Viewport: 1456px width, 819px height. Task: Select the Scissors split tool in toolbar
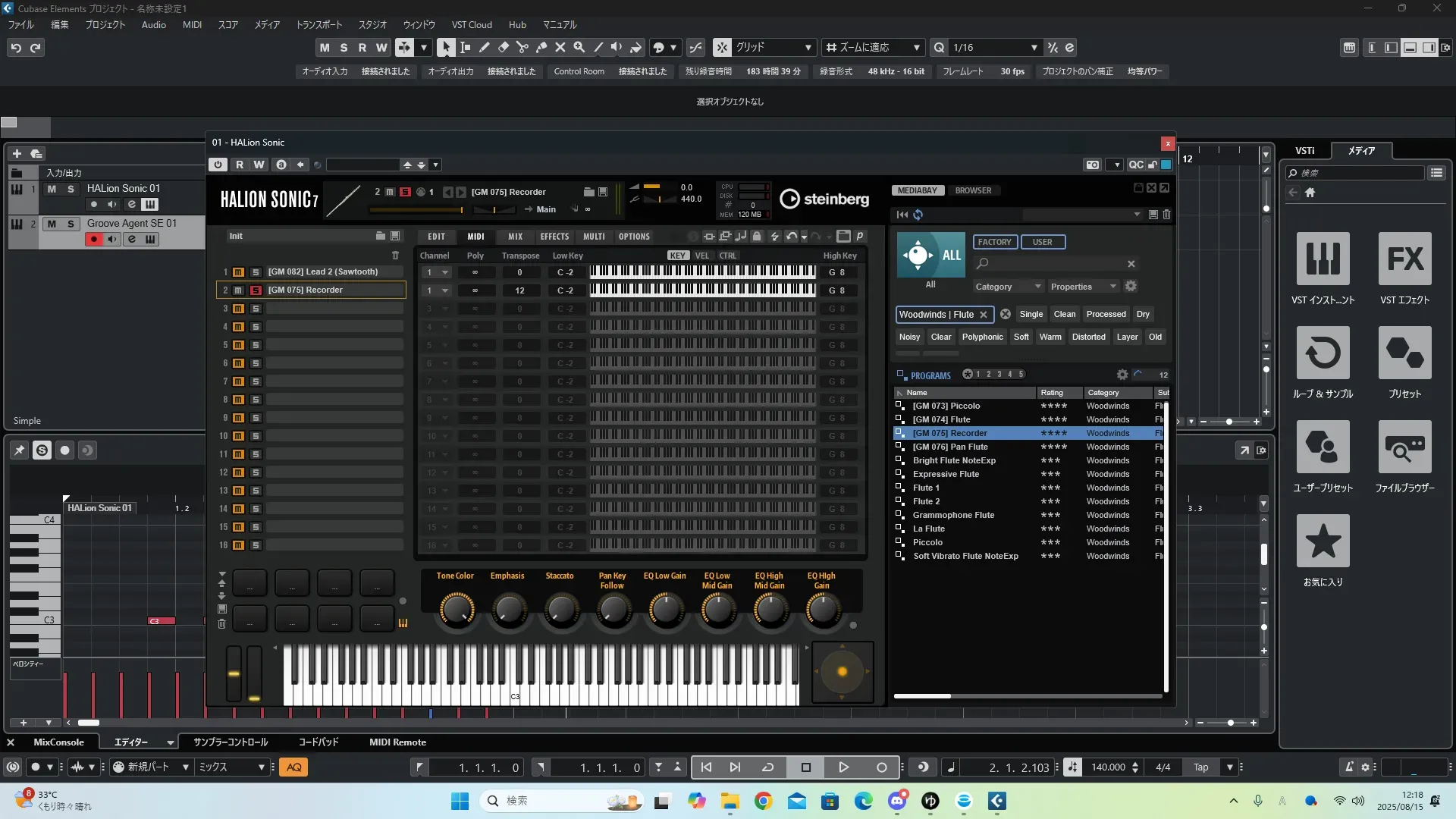click(x=522, y=47)
